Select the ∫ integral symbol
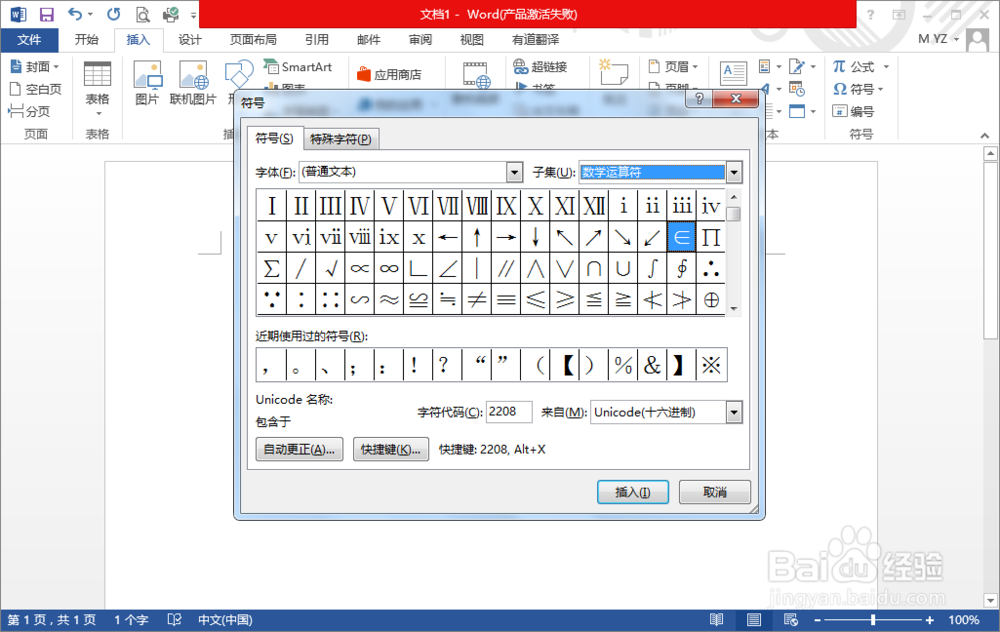 click(x=652, y=268)
